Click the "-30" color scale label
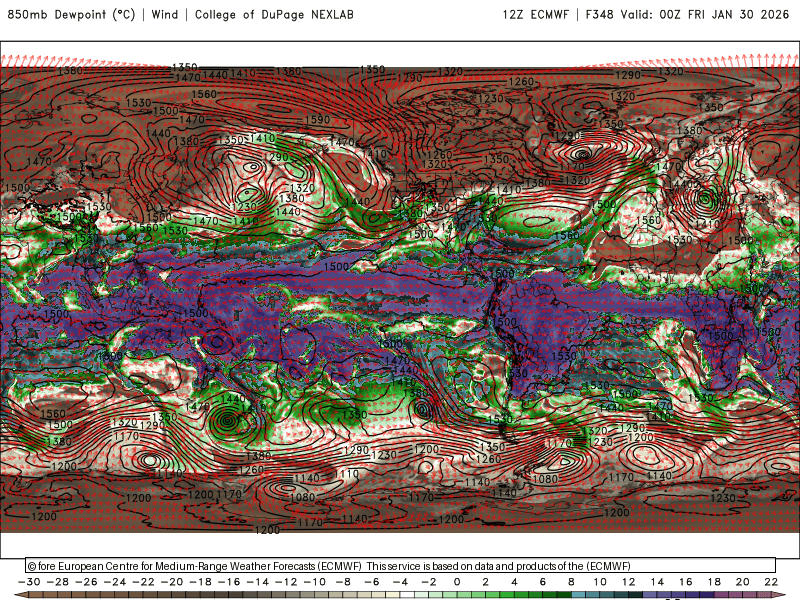Viewport: 800px width, 600px height. pos(29,582)
